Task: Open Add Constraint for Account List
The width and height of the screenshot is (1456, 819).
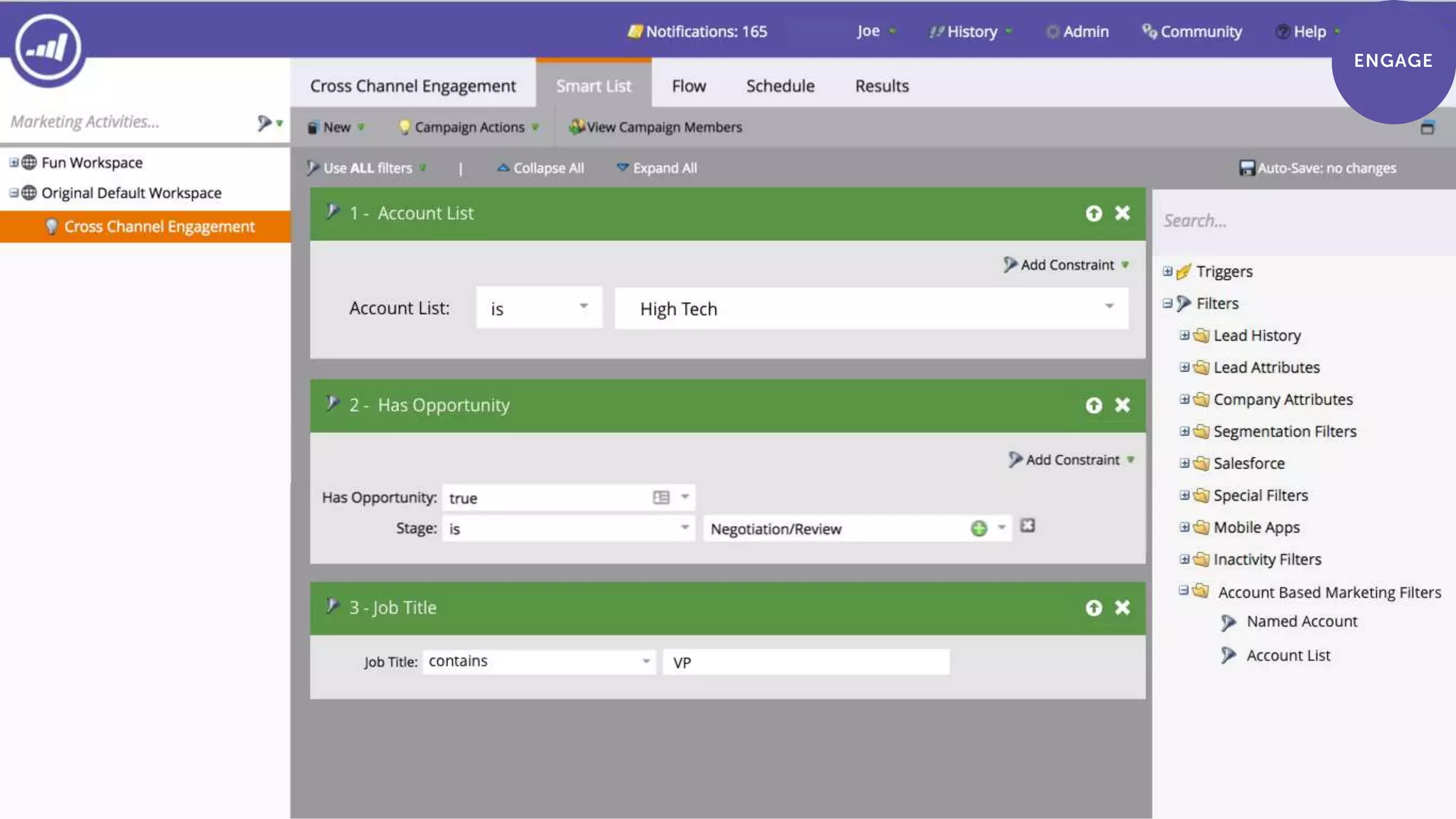Action: point(1066,265)
